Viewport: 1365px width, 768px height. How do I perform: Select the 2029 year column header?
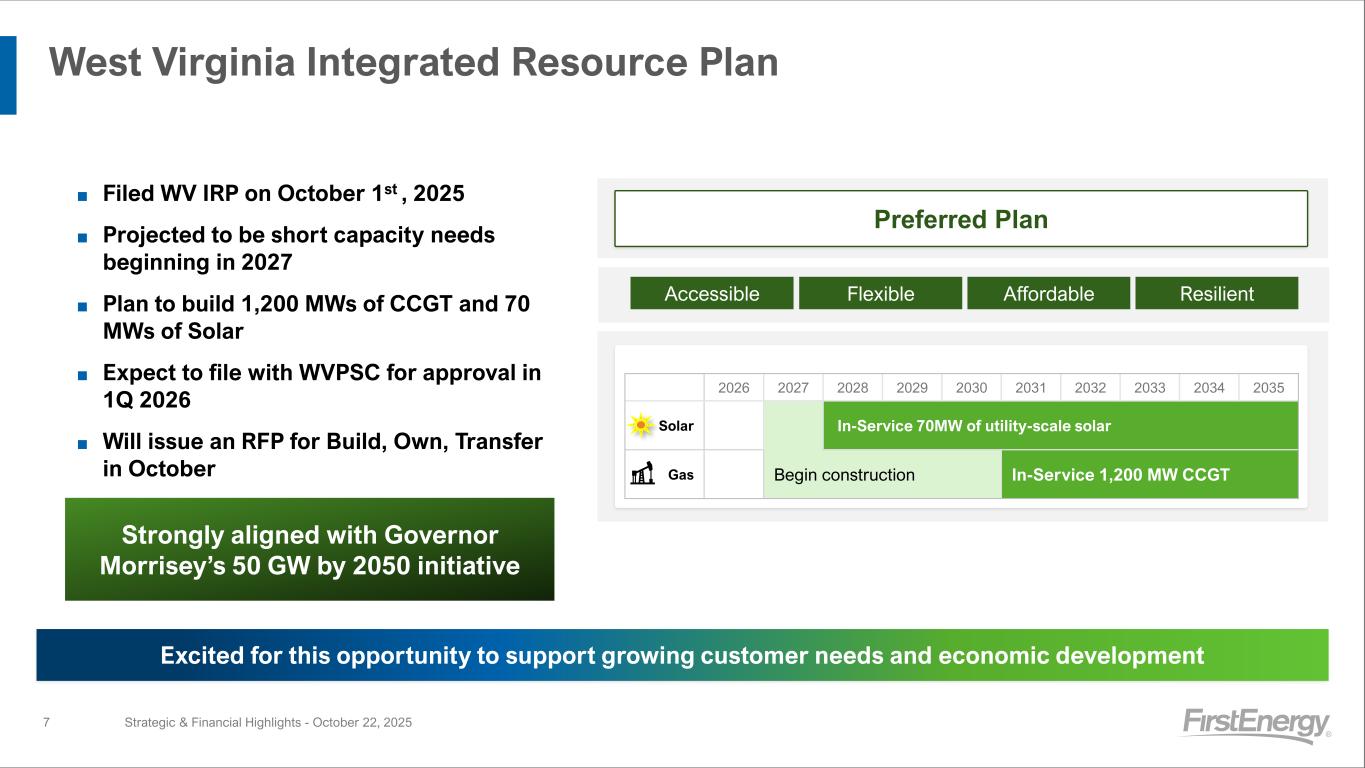coord(912,388)
